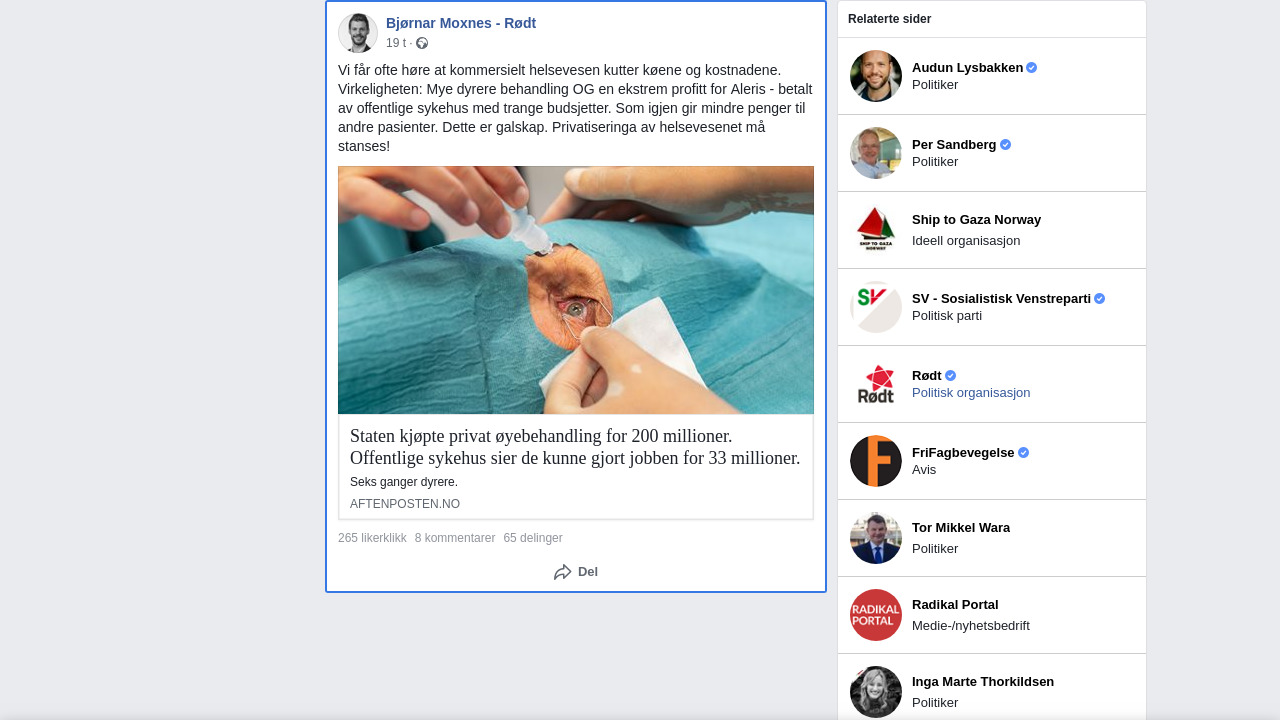Open Audun Lysbakken's avatar

pos(876,76)
